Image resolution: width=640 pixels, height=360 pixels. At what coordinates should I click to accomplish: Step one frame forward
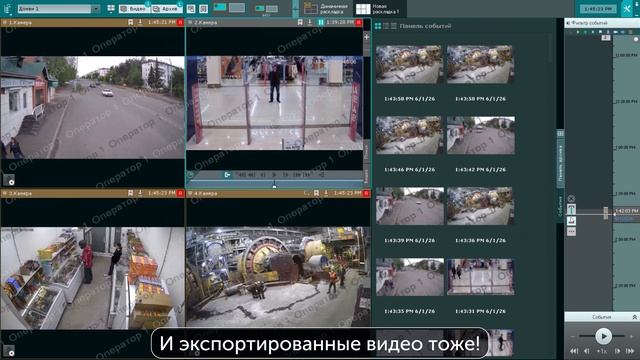pos(617,351)
